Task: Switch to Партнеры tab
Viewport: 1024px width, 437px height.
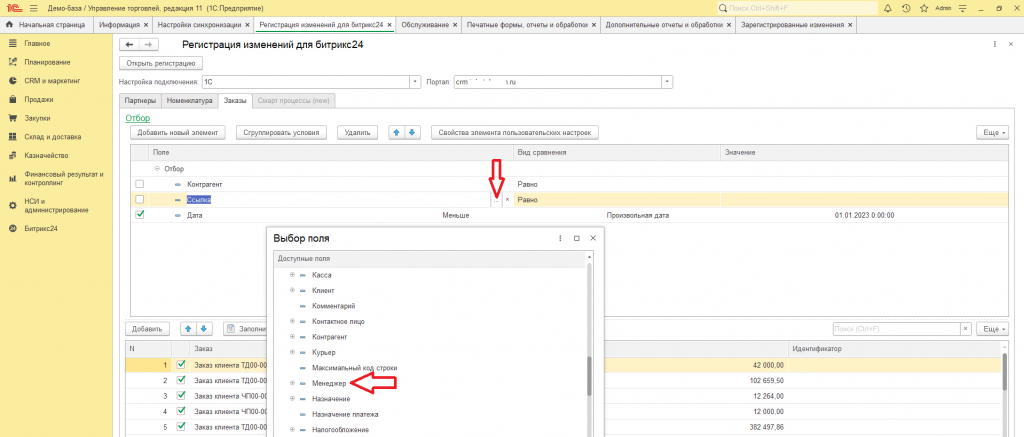Action: click(140, 101)
